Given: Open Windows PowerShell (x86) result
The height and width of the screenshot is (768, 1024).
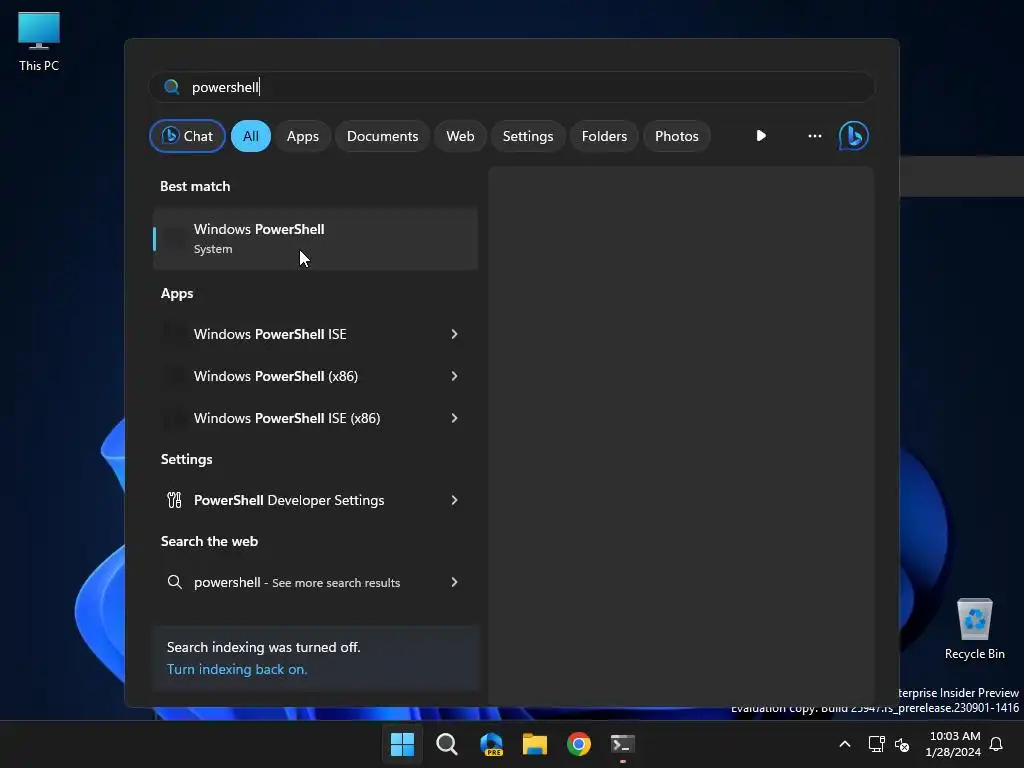Looking at the screenshot, I should [x=315, y=376].
